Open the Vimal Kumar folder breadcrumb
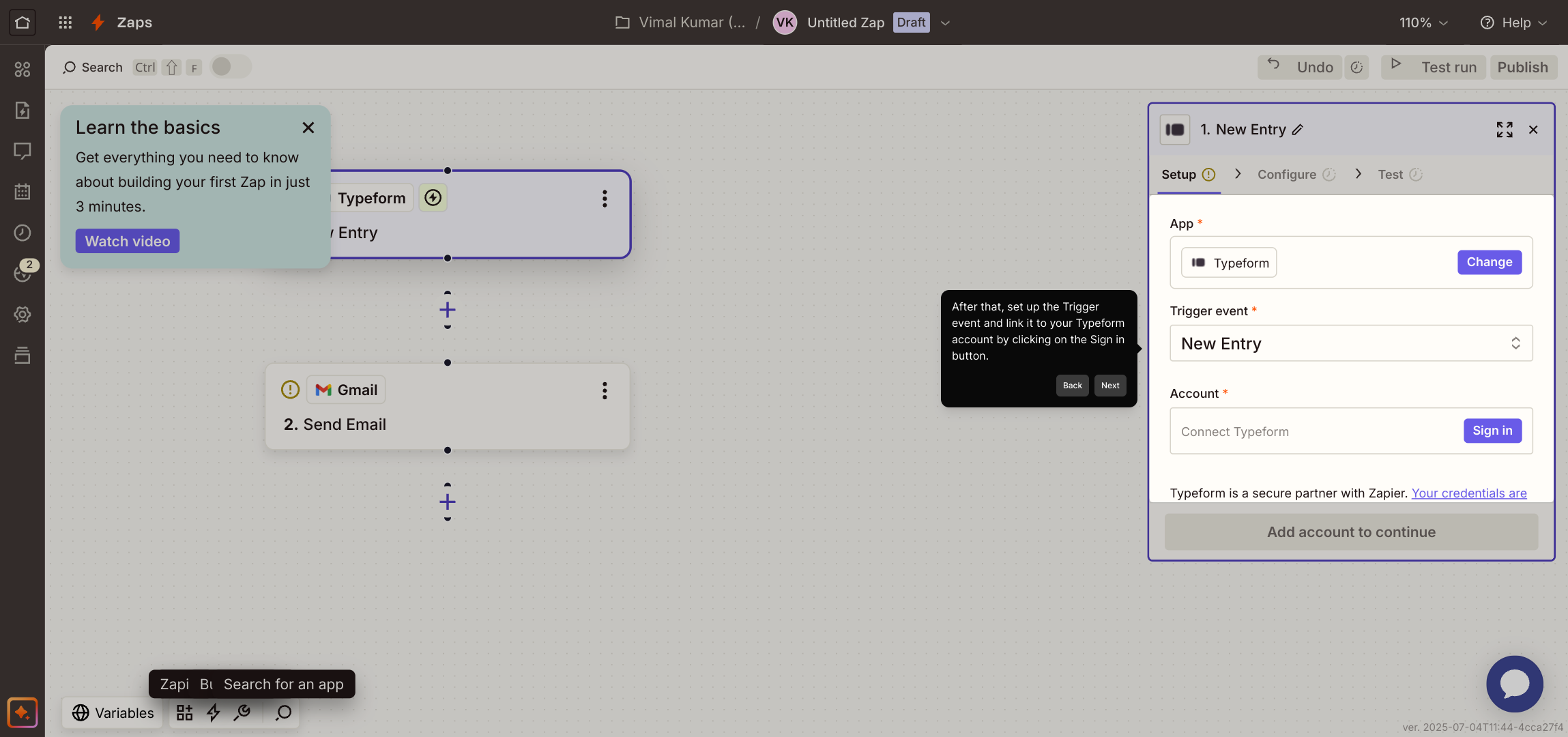Screen dimensions: 1568x737 point(681,23)
